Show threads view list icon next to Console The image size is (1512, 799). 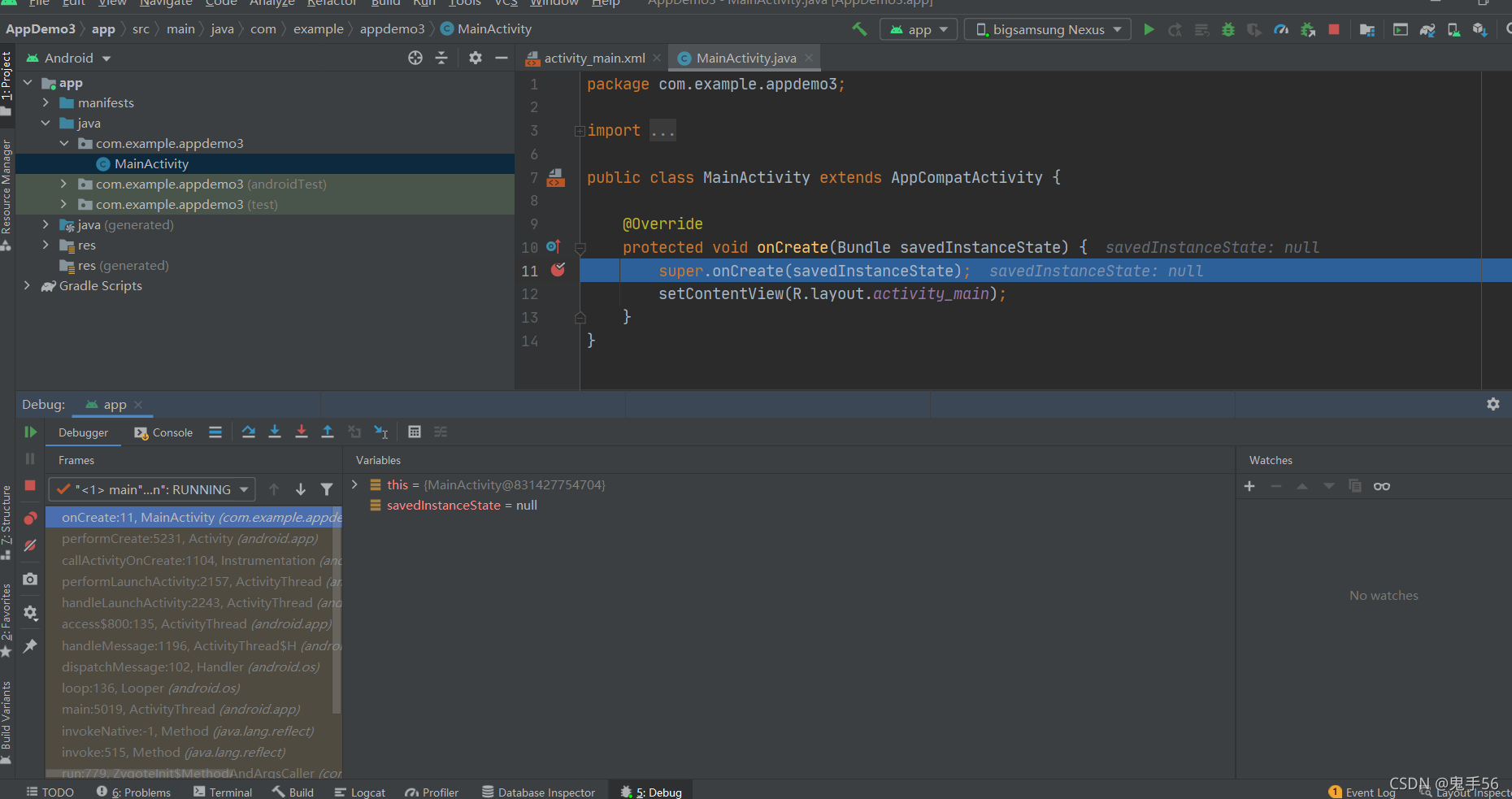(215, 432)
